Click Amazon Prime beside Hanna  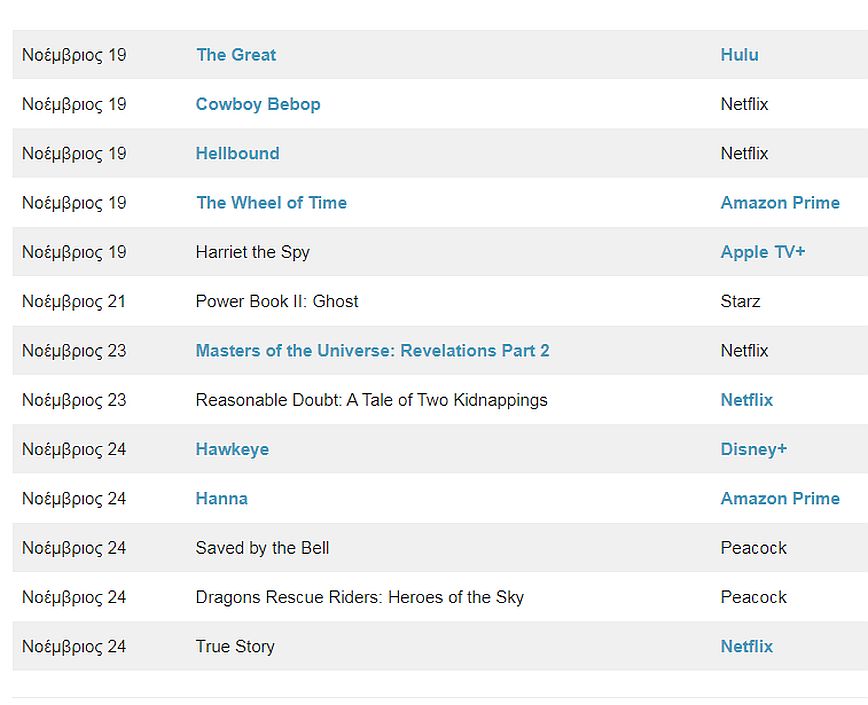pos(779,499)
